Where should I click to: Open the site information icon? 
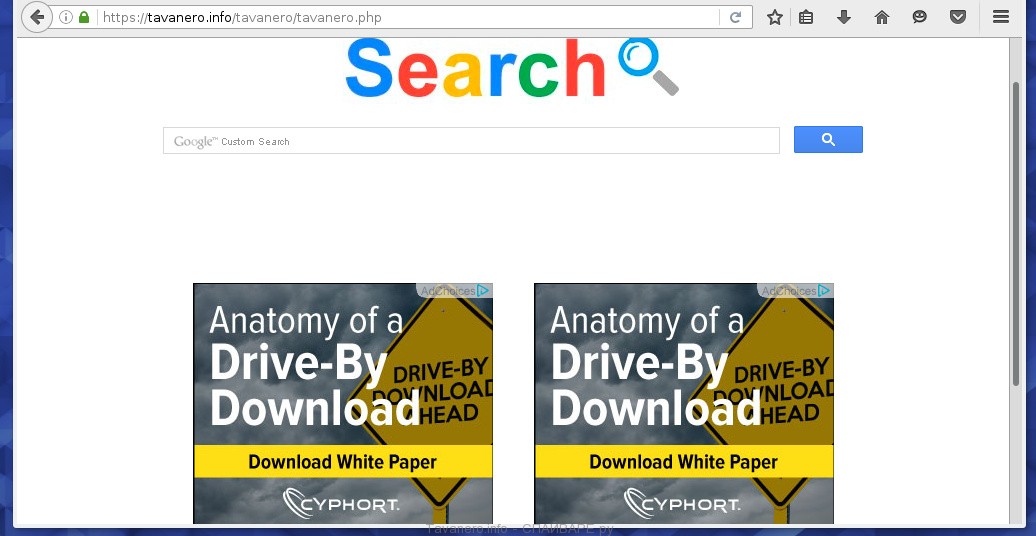pos(66,17)
